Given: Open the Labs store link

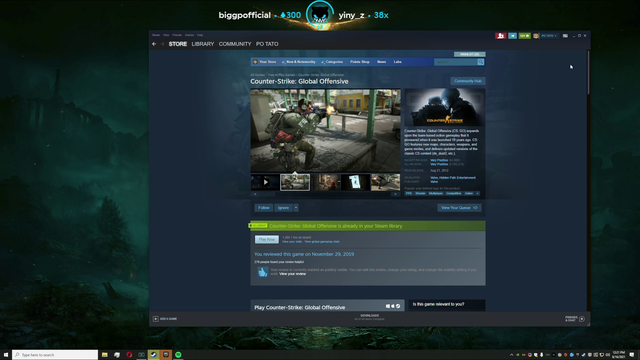Looking at the screenshot, I should pyautogui.click(x=398, y=62).
